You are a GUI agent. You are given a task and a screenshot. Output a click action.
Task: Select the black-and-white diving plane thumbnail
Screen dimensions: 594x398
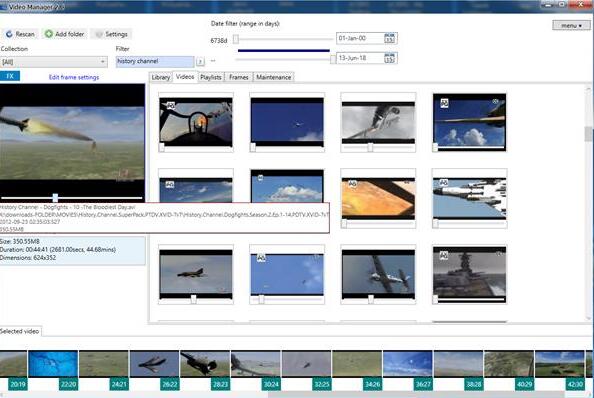point(378,122)
